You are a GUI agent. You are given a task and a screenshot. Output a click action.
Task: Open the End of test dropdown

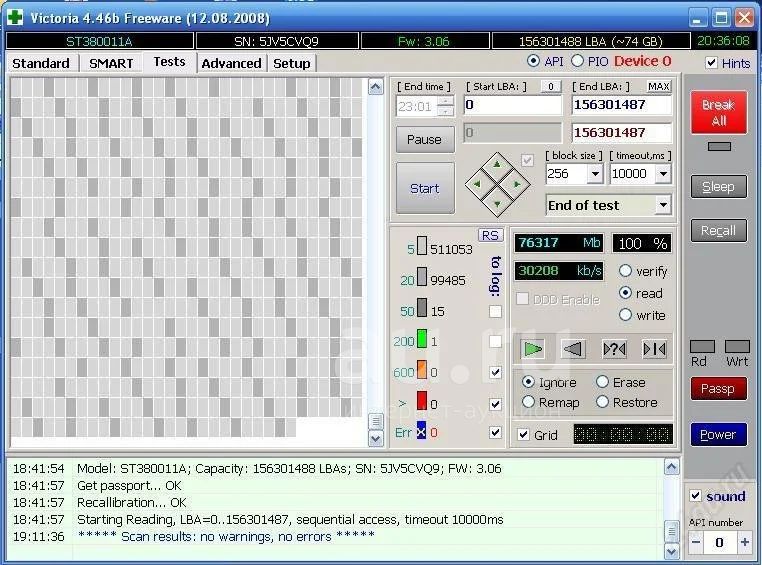point(663,205)
